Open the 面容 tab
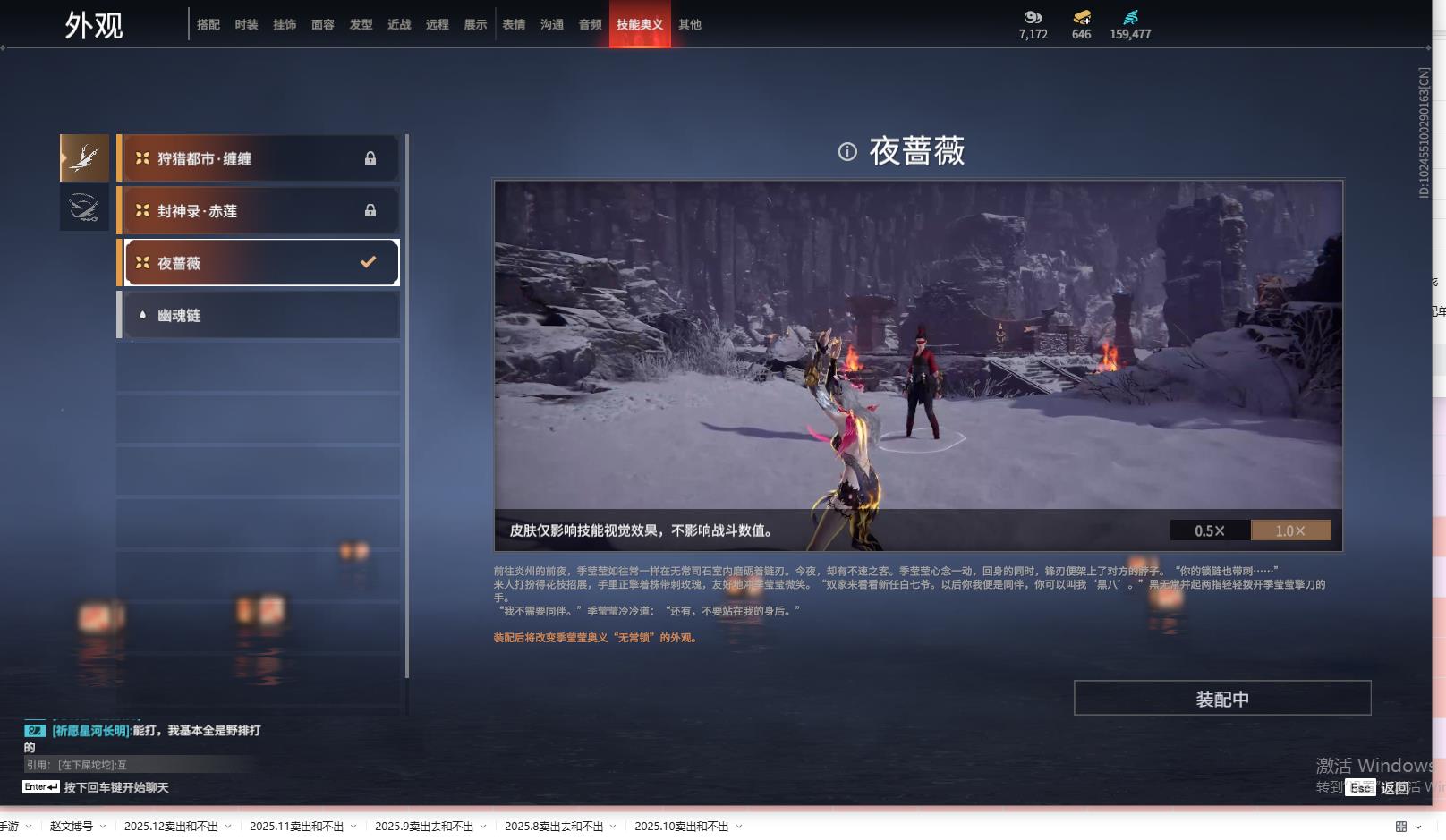1446x840 pixels. 323,25
